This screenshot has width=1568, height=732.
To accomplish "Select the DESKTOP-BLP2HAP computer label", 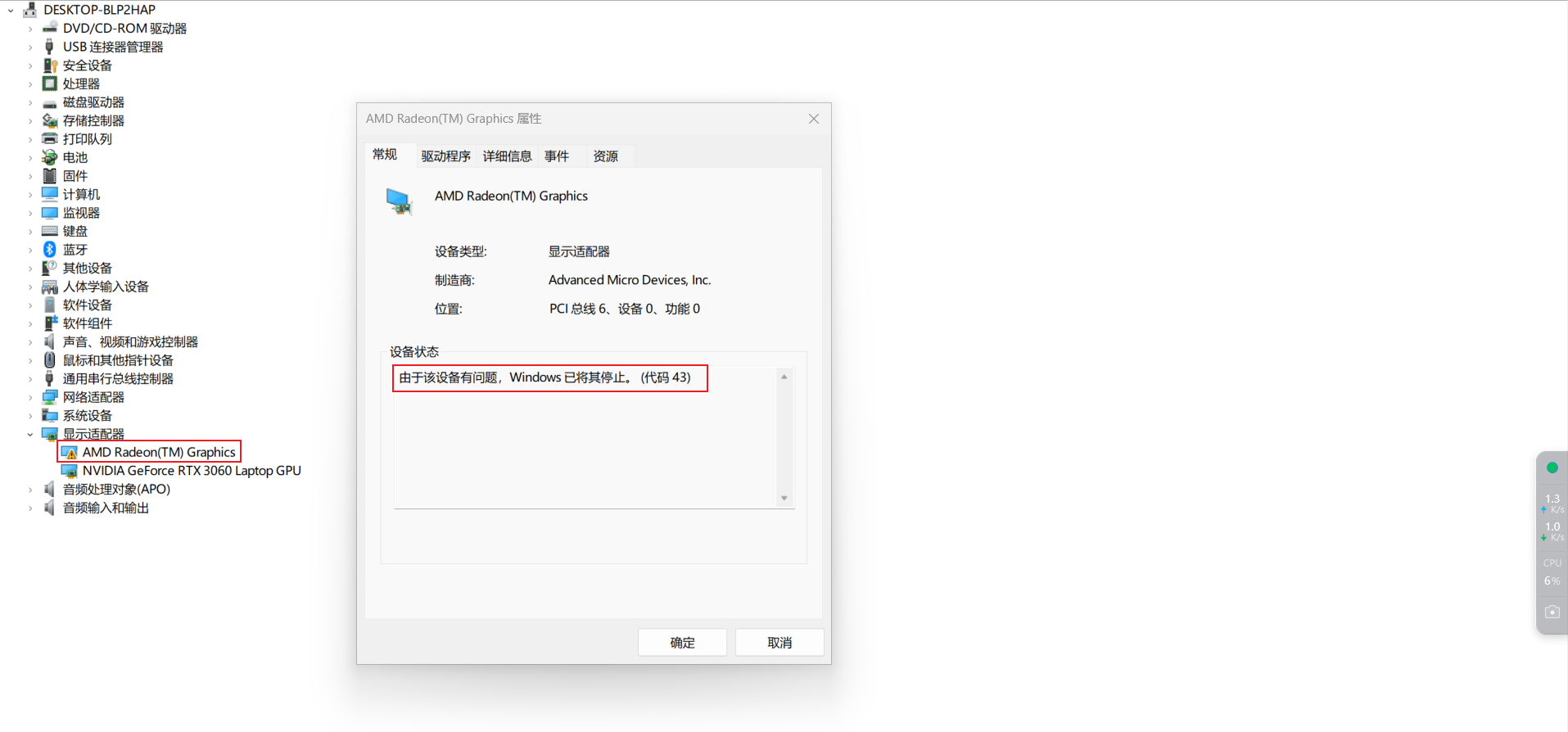I will (99, 10).
